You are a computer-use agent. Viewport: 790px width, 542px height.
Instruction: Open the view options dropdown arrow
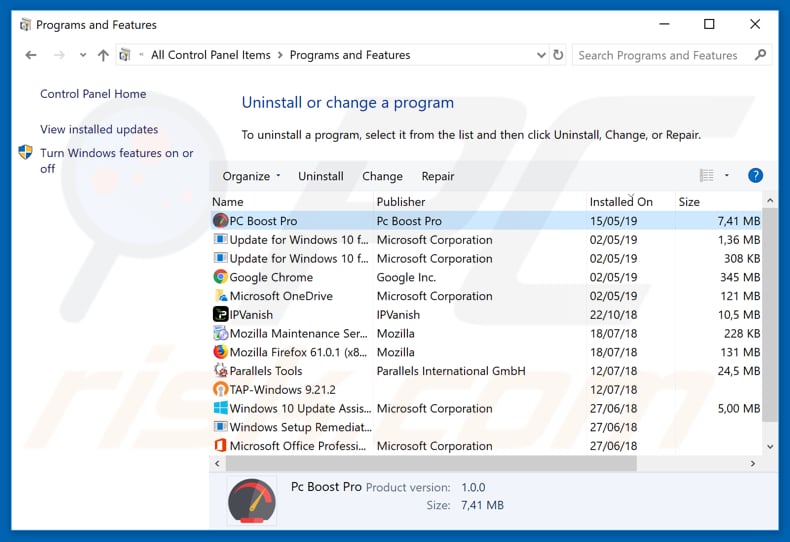pyautogui.click(x=727, y=175)
